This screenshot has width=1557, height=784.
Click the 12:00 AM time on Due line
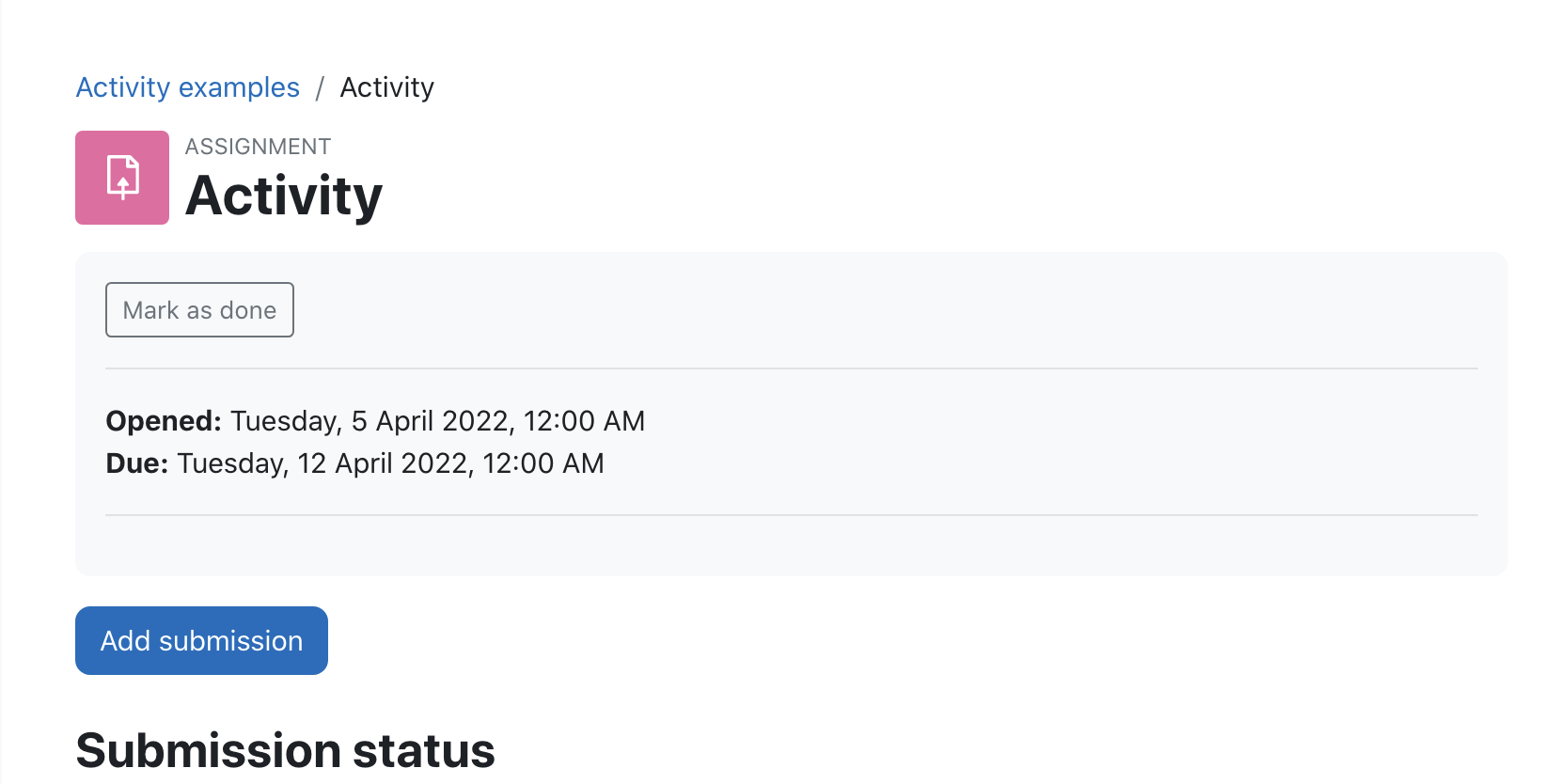pyautogui.click(x=543, y=463)
